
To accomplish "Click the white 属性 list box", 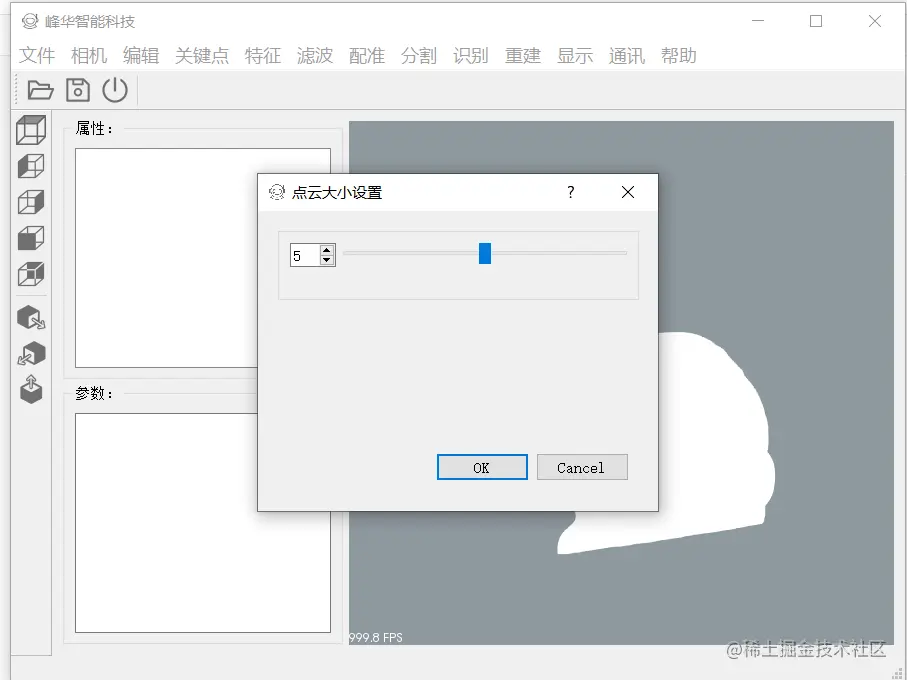I will tap(202, 258).
